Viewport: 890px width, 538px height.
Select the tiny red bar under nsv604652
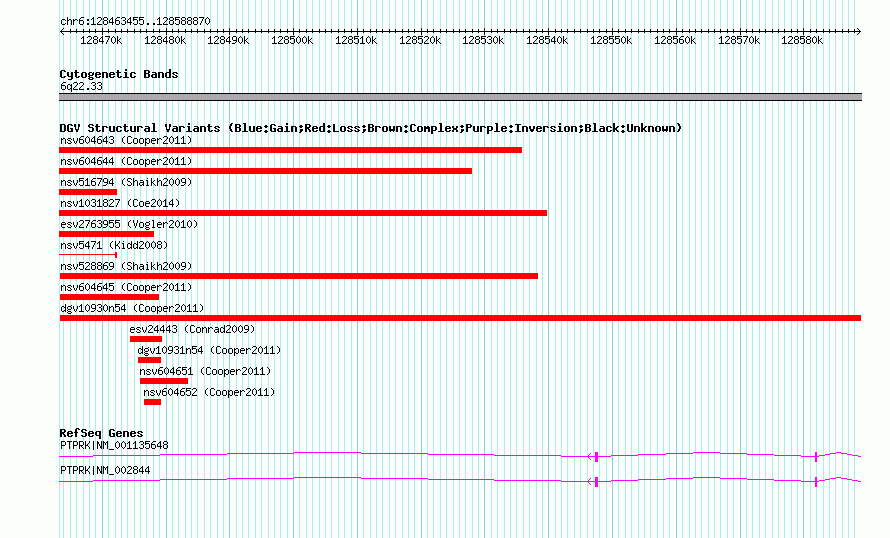point(152,402)
